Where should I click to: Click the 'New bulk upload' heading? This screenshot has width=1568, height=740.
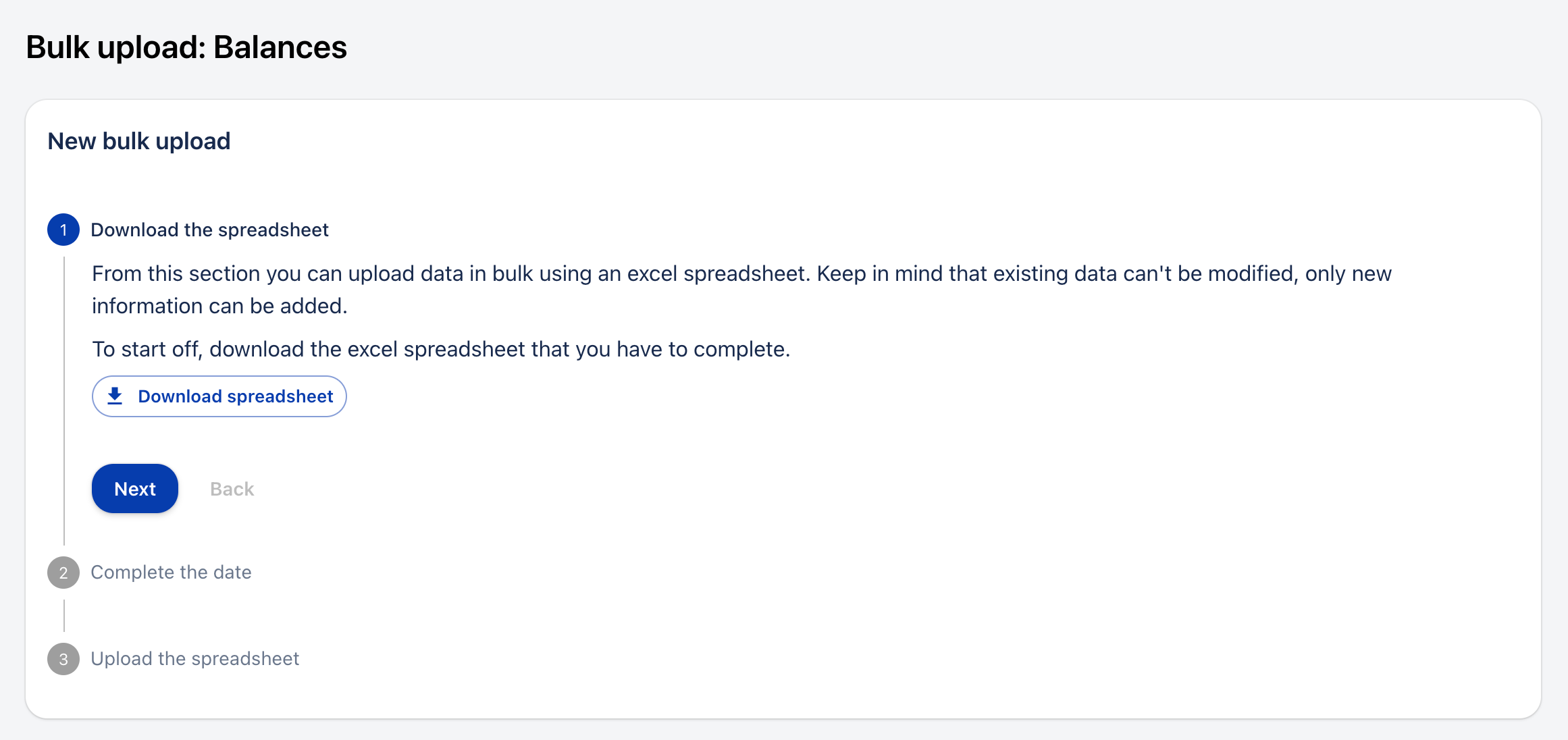coord(139,141)
